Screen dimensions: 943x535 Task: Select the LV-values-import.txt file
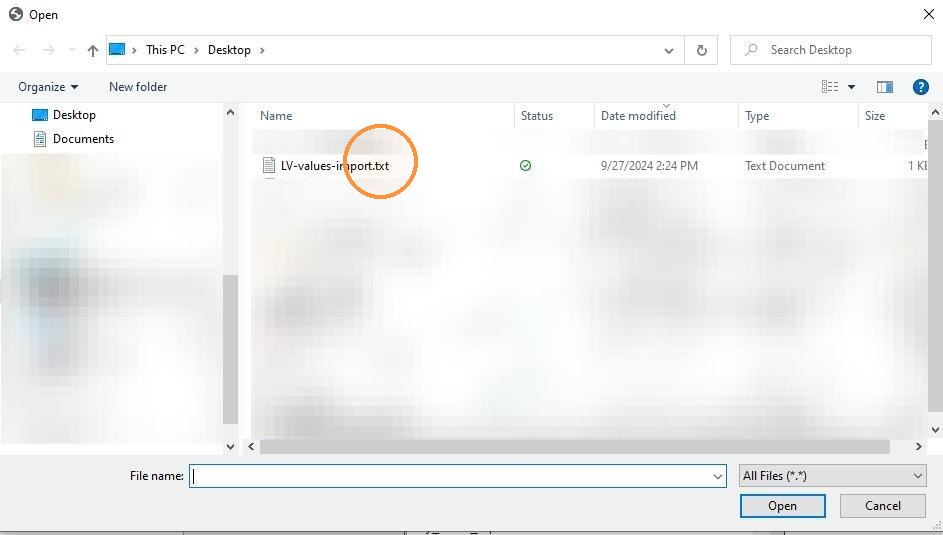coord(335,166)
